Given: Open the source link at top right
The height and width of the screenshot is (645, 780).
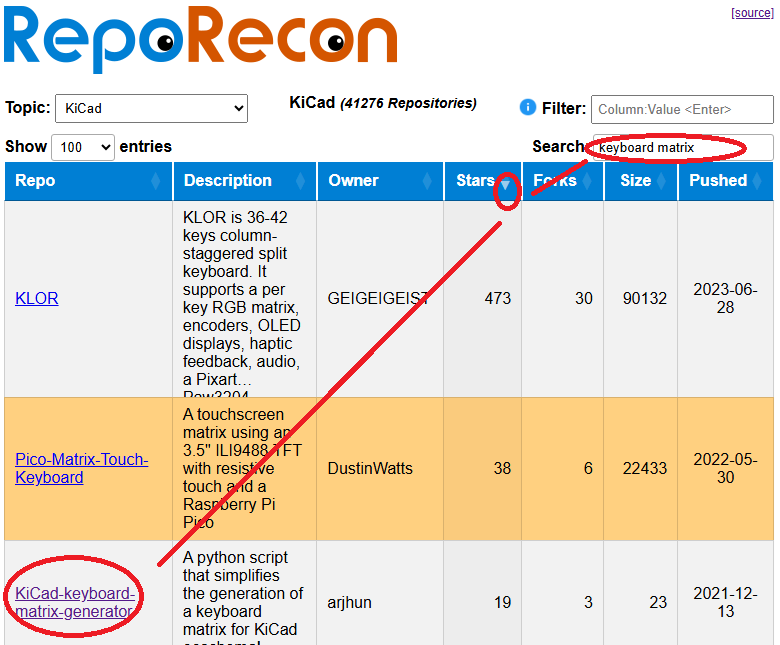Looking at the screenshot, I should [x=752, y=13].
